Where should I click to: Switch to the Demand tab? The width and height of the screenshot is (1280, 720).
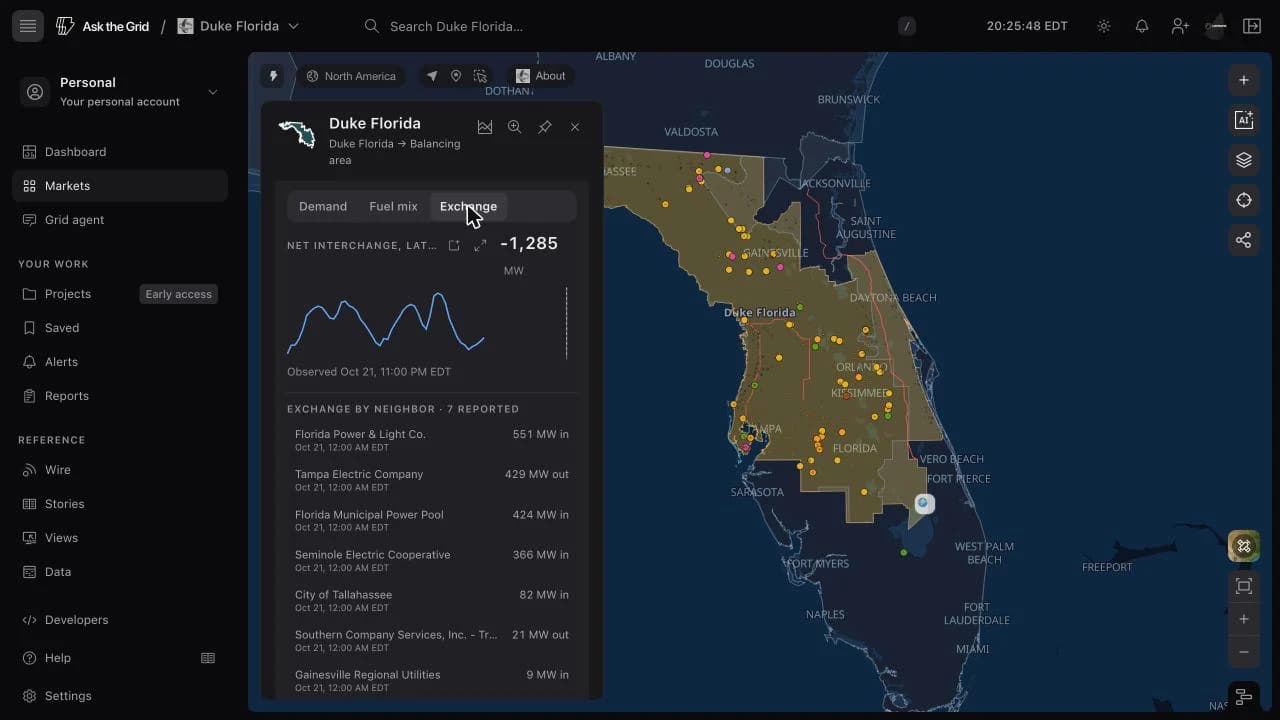click(x=323, y=206)
